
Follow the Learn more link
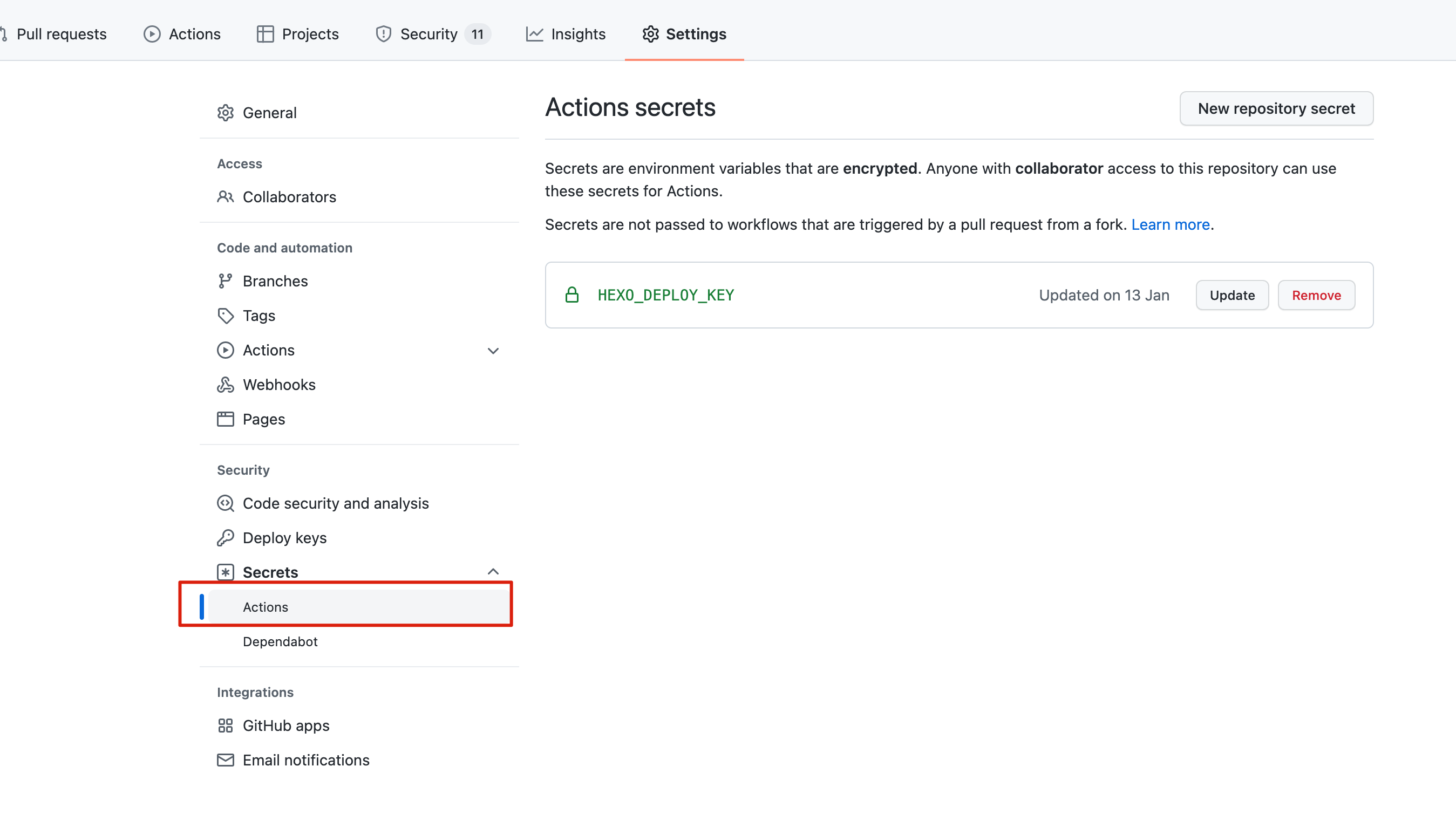pyautogui.click(x=1170, y=225)
